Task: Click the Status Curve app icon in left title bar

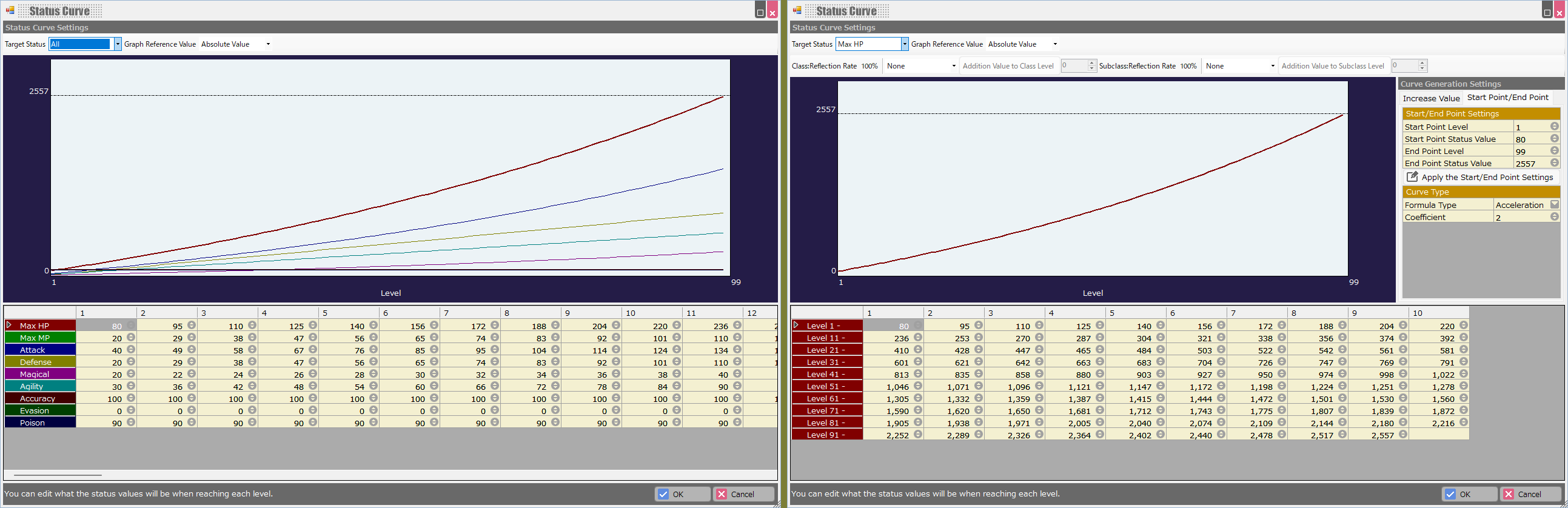Action: (10, 10)
